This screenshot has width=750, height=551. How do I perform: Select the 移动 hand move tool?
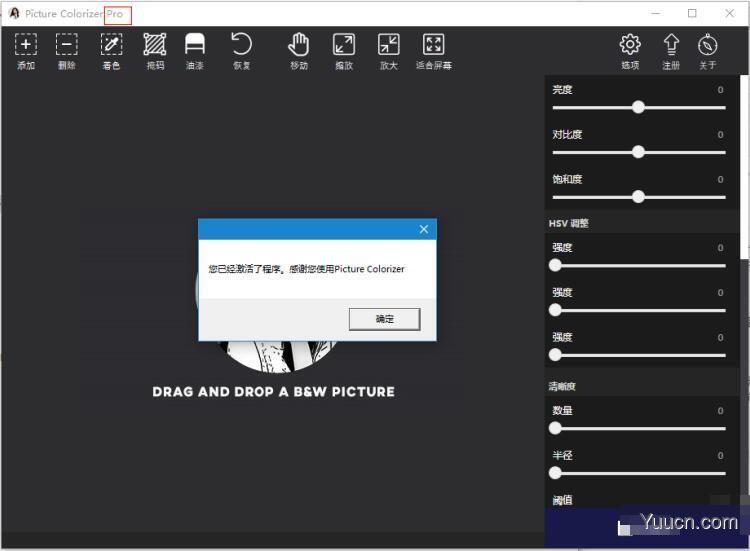click(x=298, y=51)
